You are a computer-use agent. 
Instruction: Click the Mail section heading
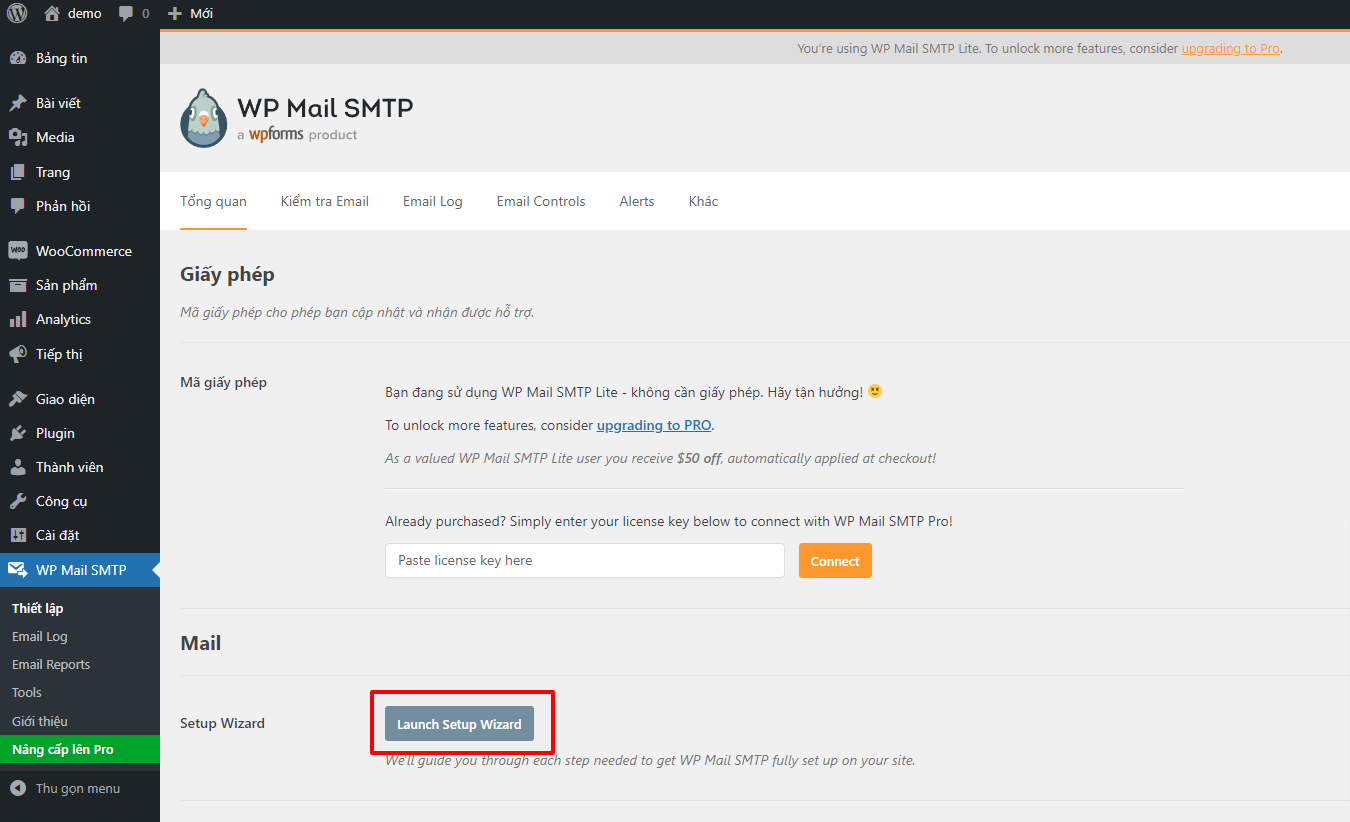tap(200, 643)
